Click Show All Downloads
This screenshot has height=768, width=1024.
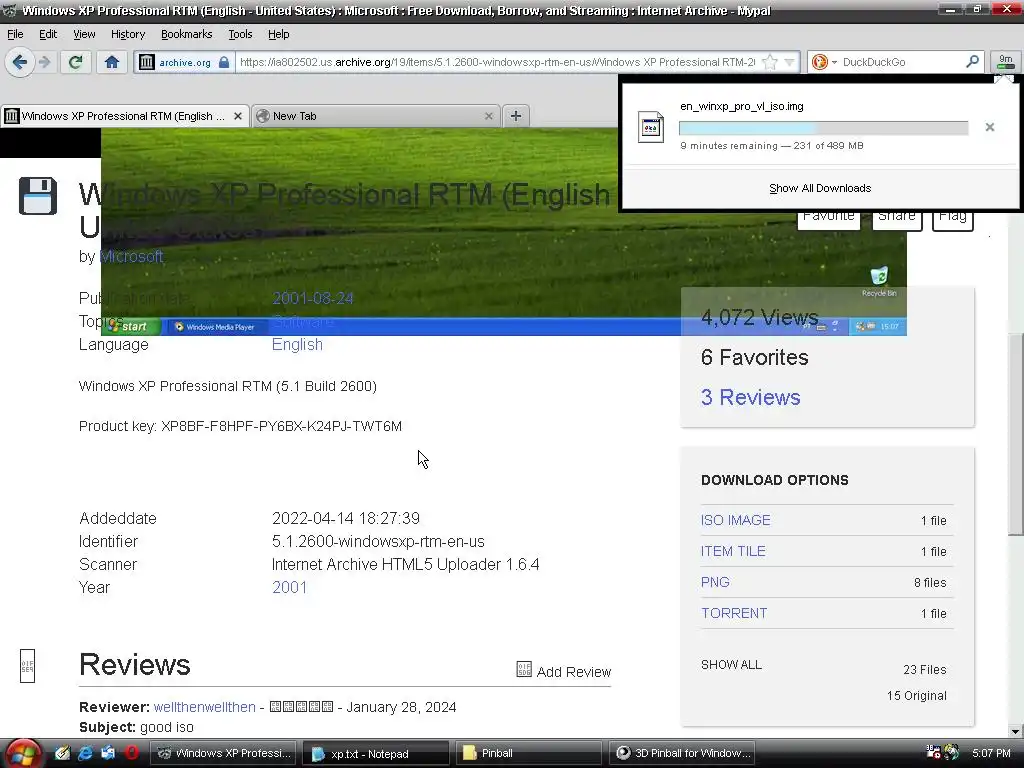coord(820,188)
